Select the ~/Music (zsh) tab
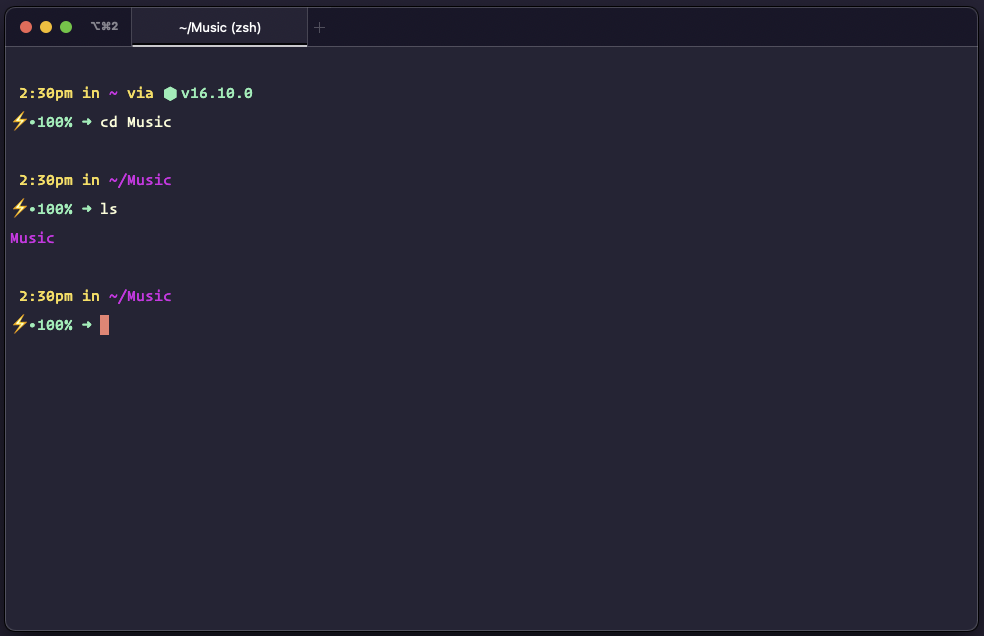The width and height of the screenshot is (984, 636). pos(220,28)
